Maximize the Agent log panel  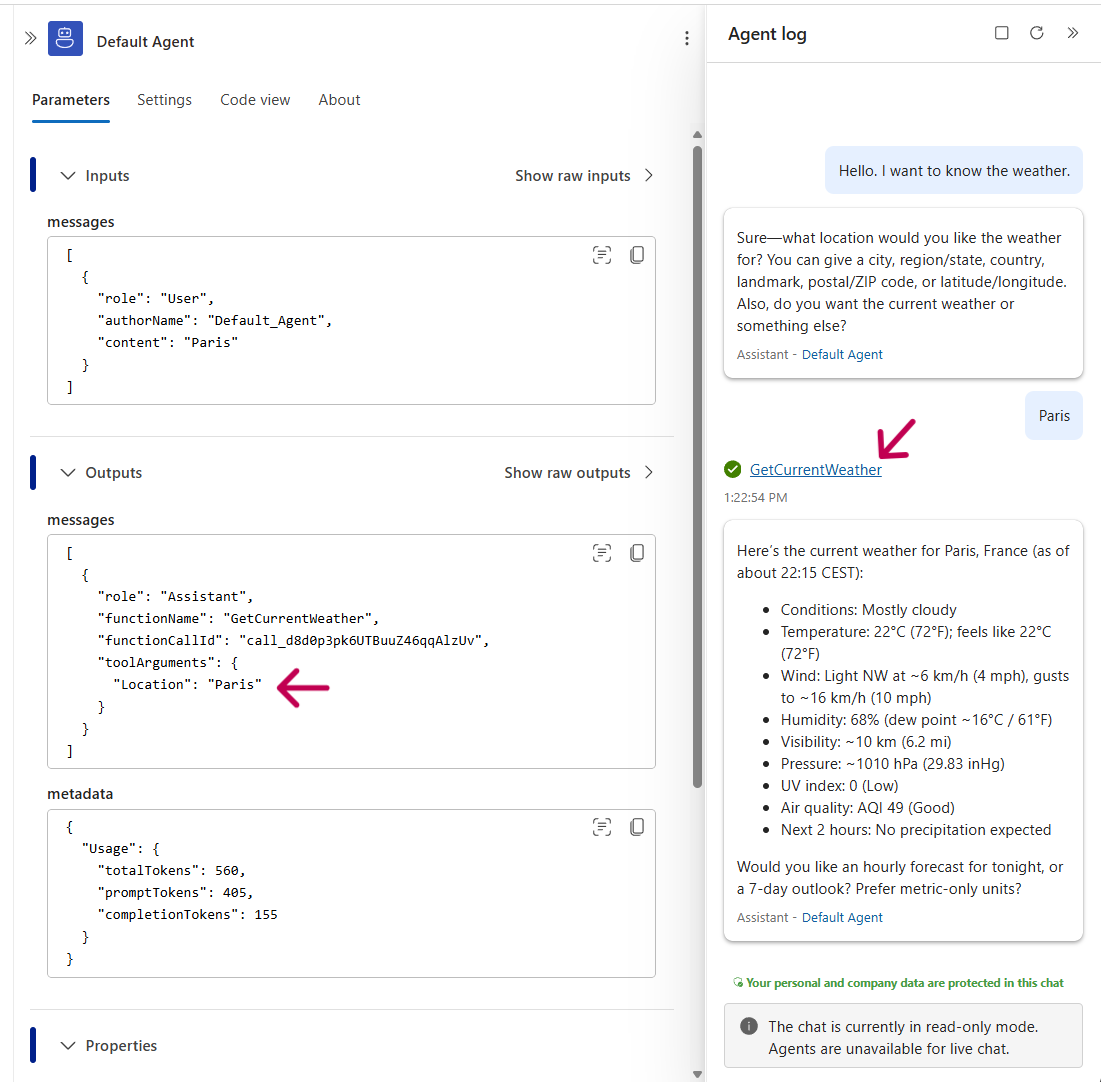click(x=1001, y=33)
